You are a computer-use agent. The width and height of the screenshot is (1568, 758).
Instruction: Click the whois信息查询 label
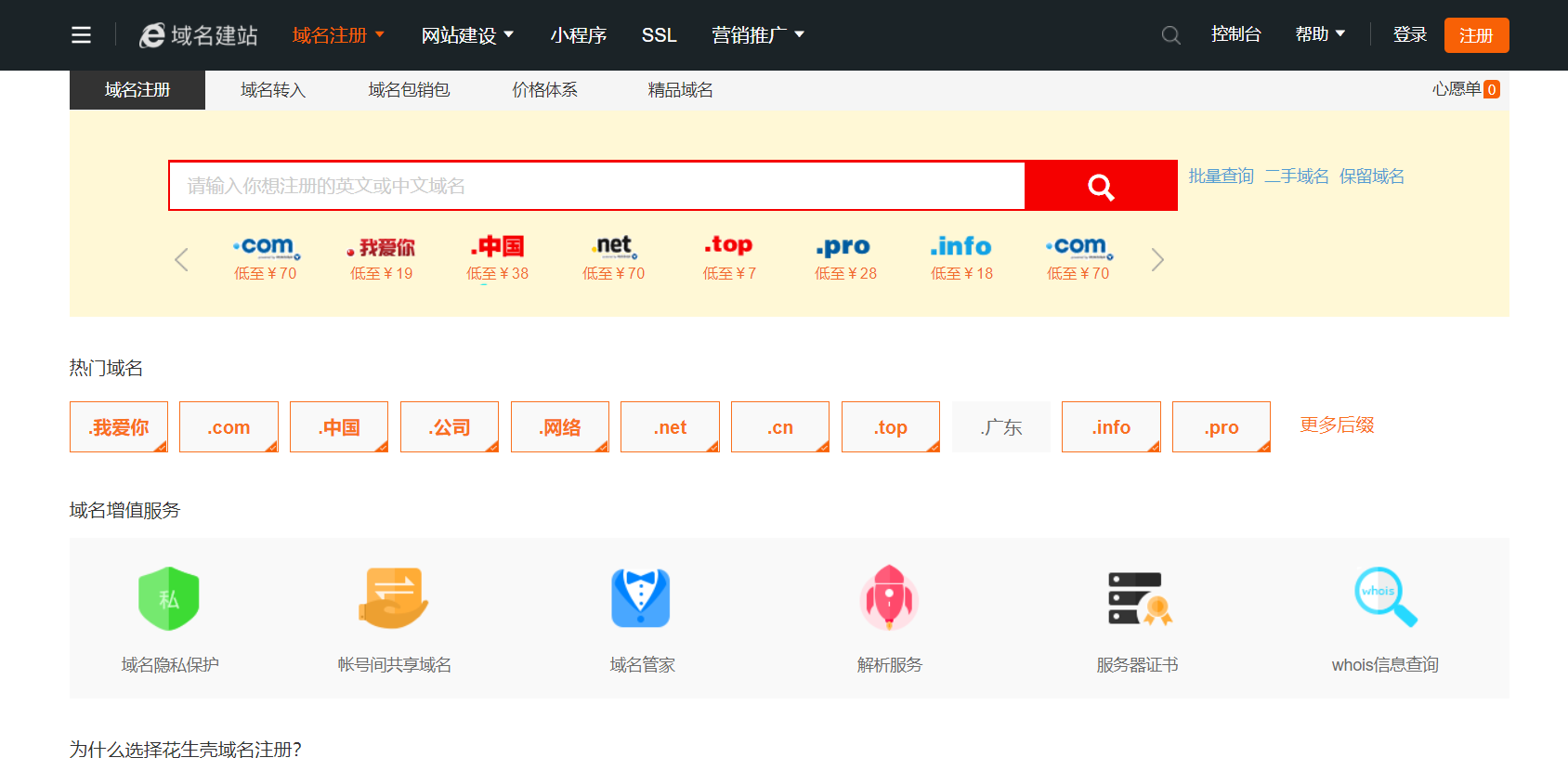1385,665
